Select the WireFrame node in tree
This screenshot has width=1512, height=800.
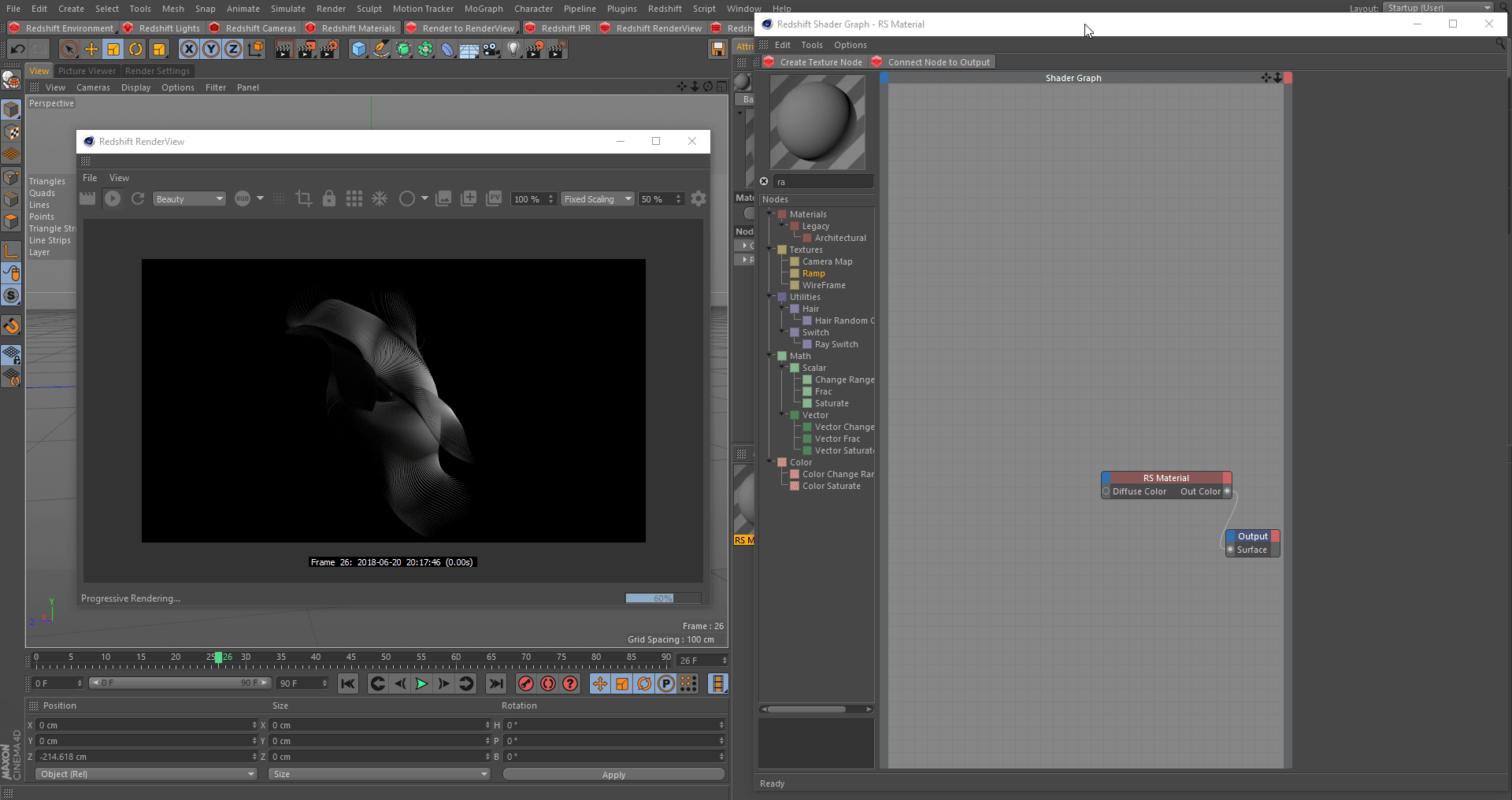point(824,285)
